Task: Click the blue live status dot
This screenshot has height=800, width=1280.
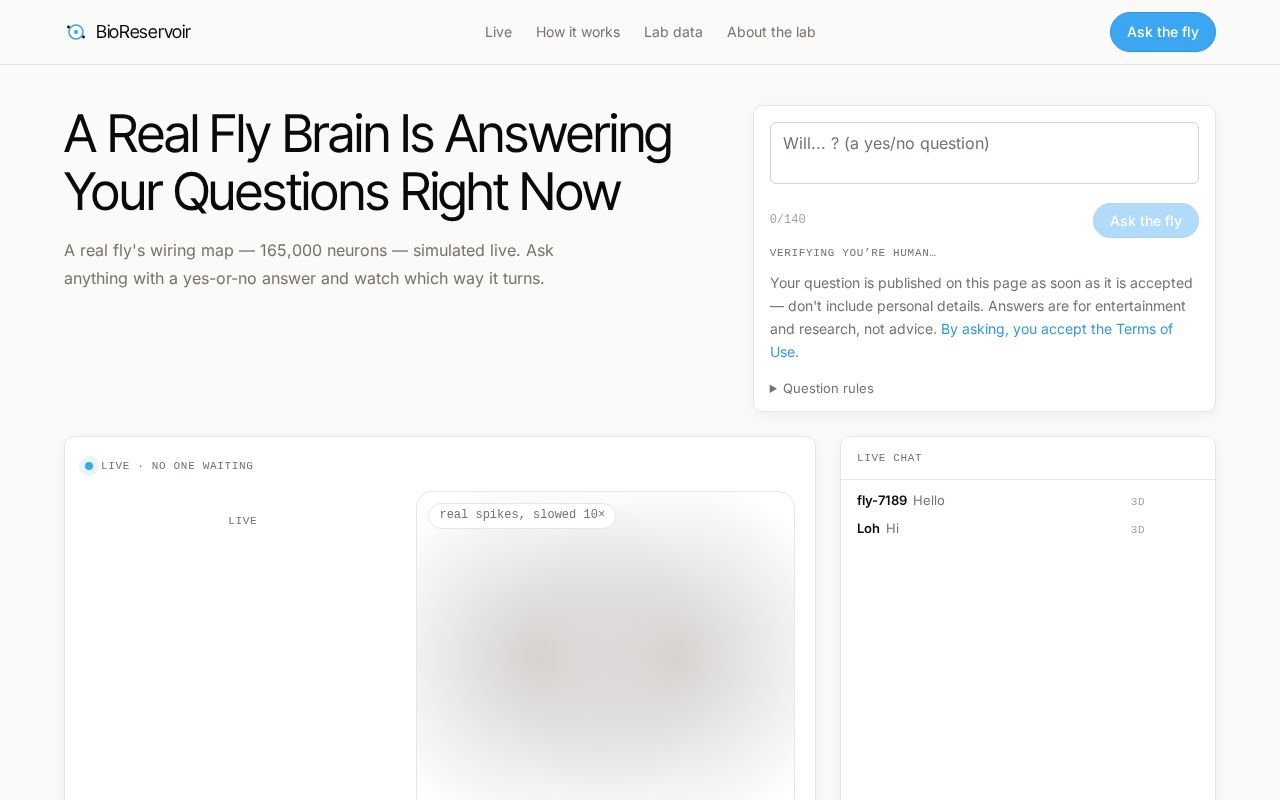Action: 89,466
